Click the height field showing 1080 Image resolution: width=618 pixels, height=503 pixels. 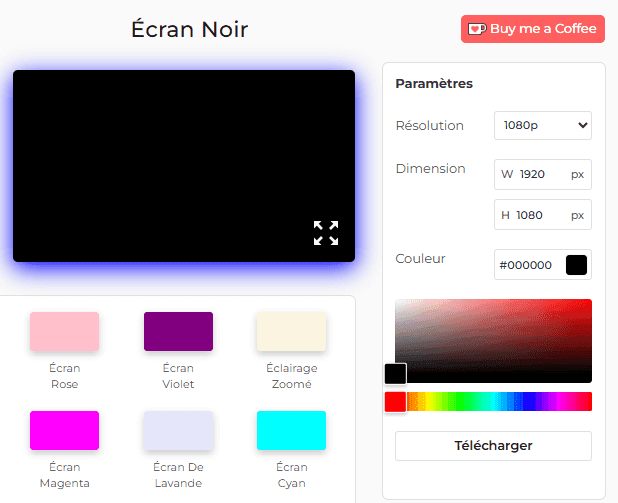tap(543, 215)
